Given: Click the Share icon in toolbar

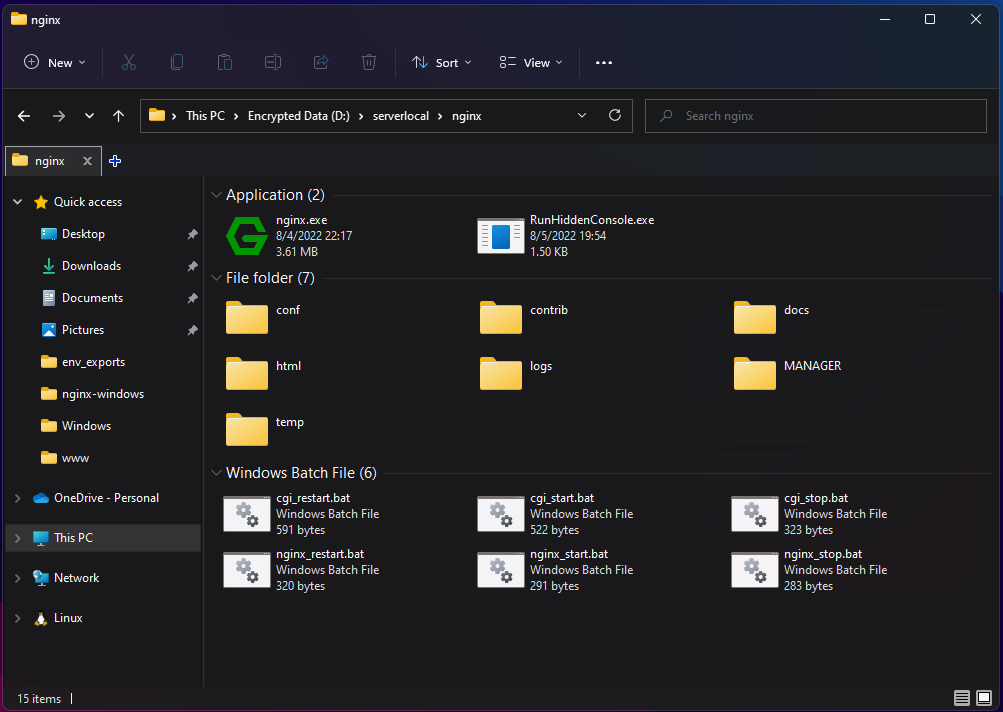Looking at the screenshot, I should pyautogui.click(x=321, y=62).
